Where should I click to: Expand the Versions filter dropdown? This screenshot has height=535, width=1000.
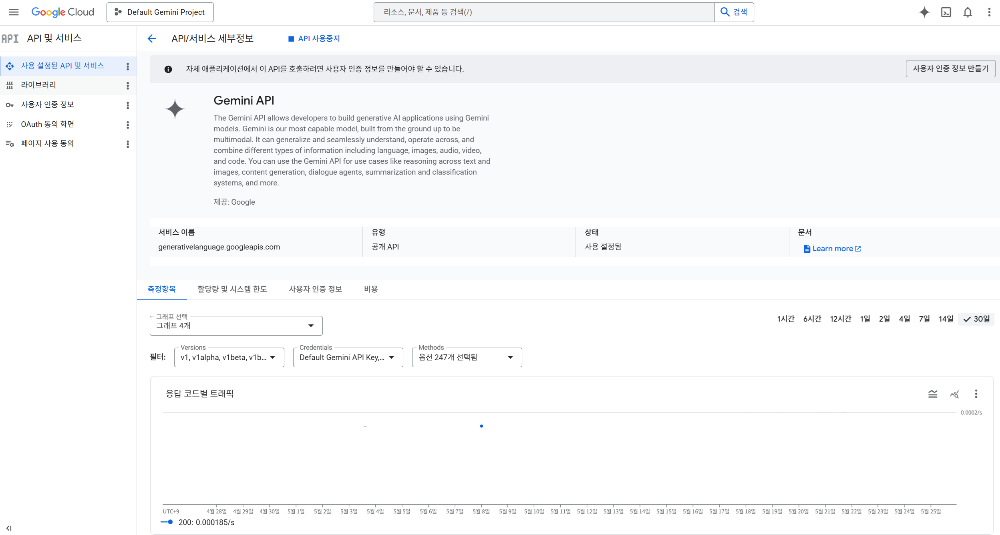tap(229, 357)
